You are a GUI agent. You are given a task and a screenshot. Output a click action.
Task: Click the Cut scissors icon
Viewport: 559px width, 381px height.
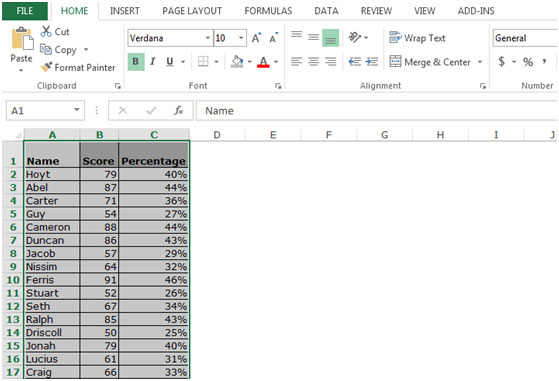click(x=46, y=31)
